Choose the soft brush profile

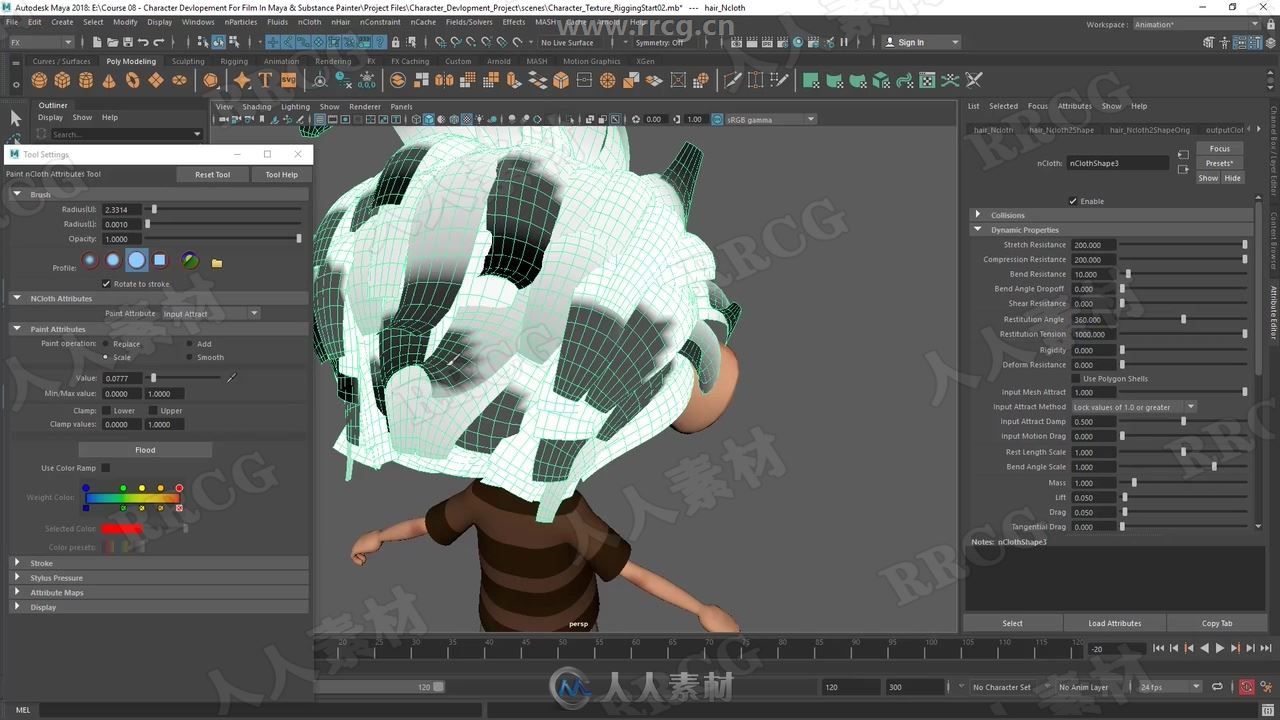[113, 260]
